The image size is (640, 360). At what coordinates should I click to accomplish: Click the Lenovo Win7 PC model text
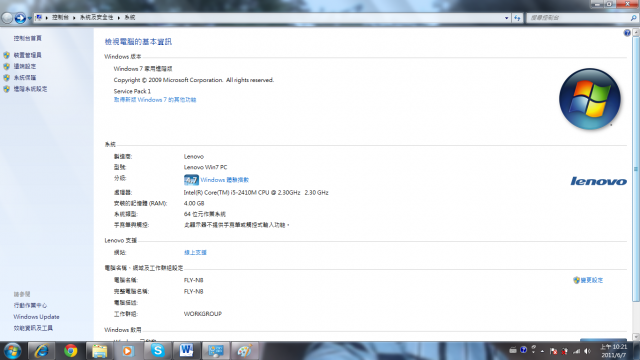pyautogui.click(x=205, y=167)
